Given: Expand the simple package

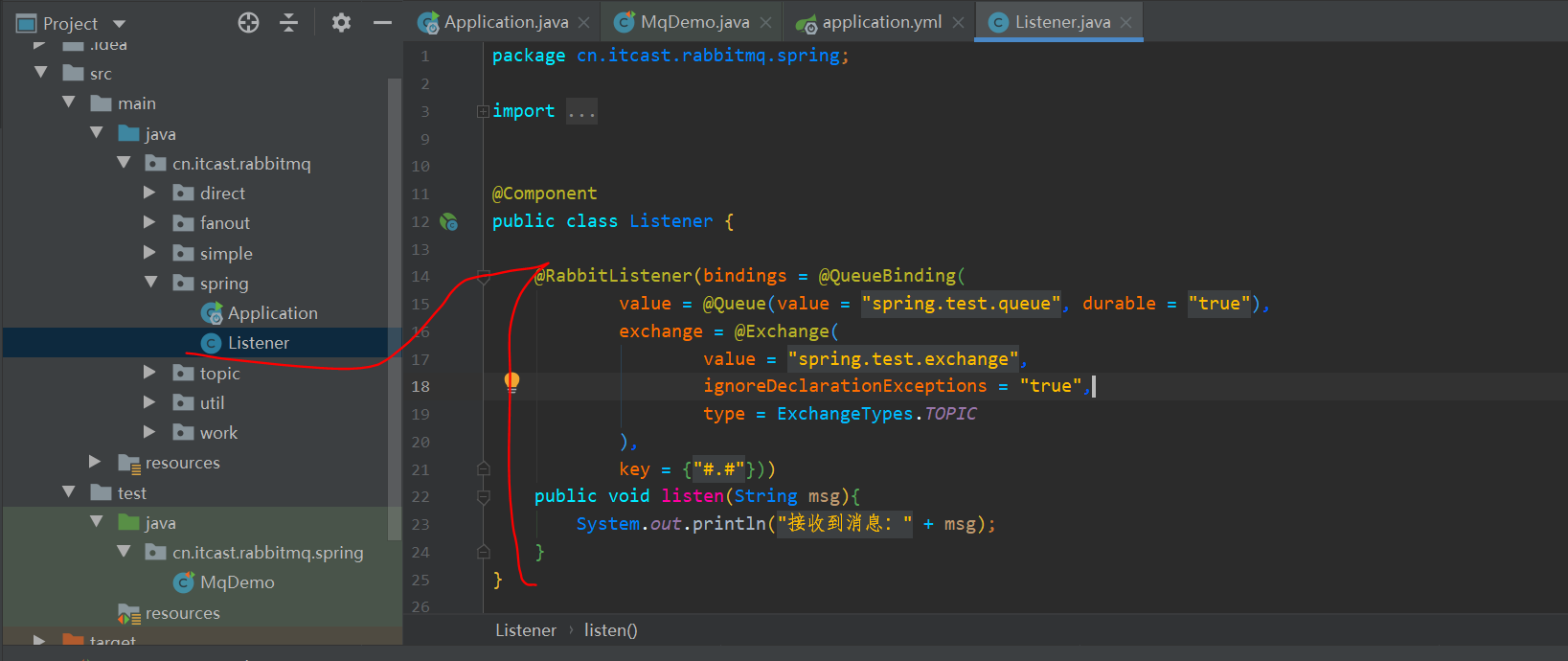Looking at the screenshot, I should 149,253.
